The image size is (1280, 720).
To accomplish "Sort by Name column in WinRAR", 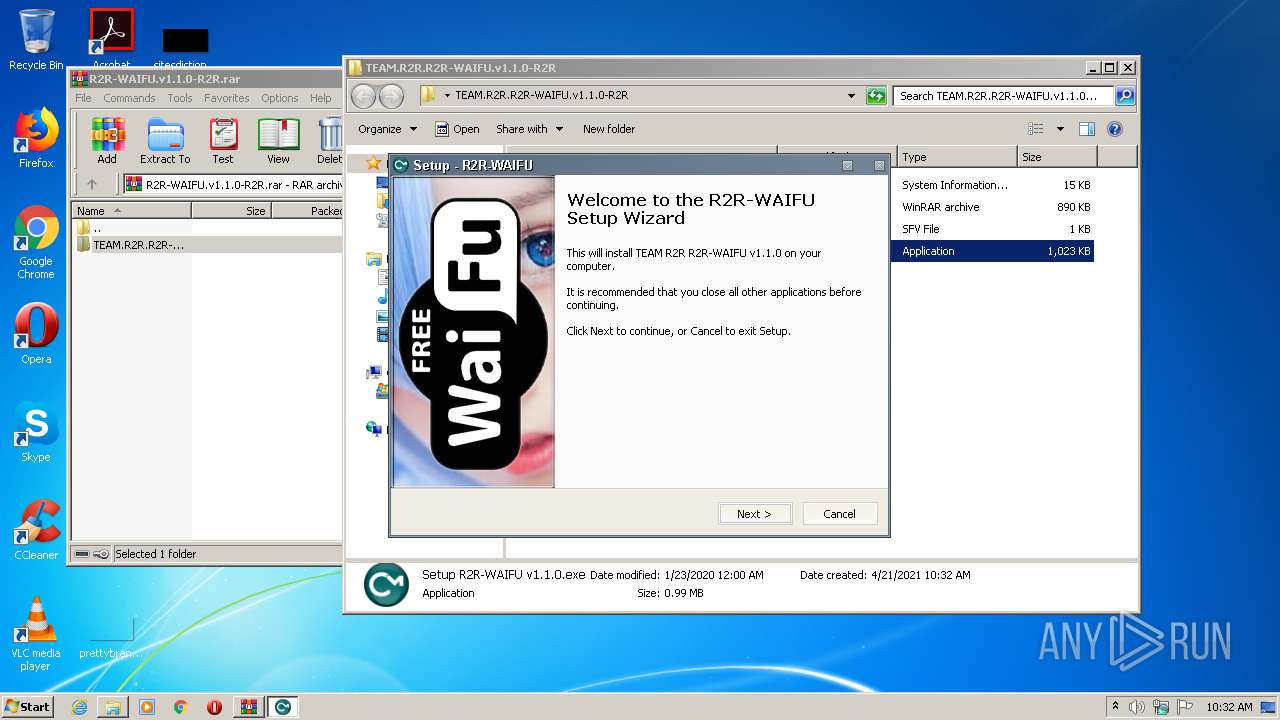I will 131,211.
